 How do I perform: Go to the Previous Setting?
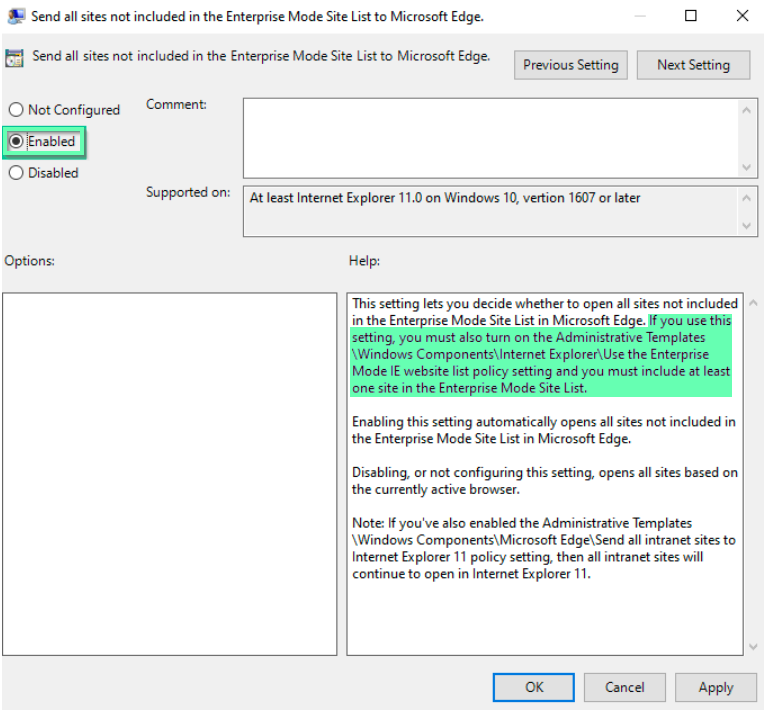point(570,65)
